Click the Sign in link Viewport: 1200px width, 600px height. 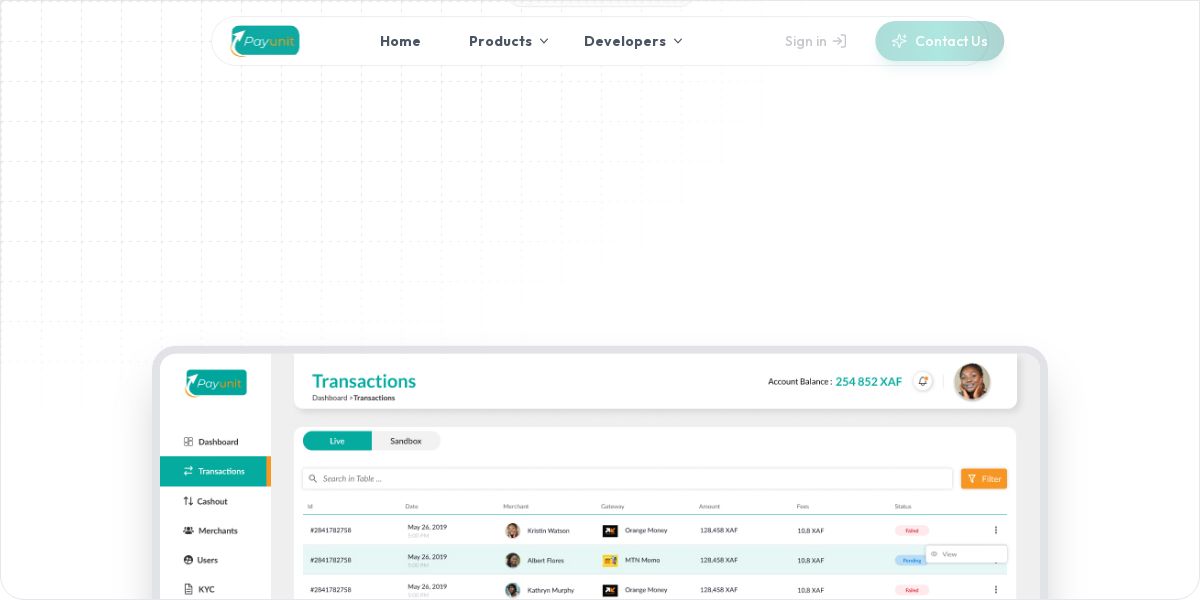click(815, 41)
